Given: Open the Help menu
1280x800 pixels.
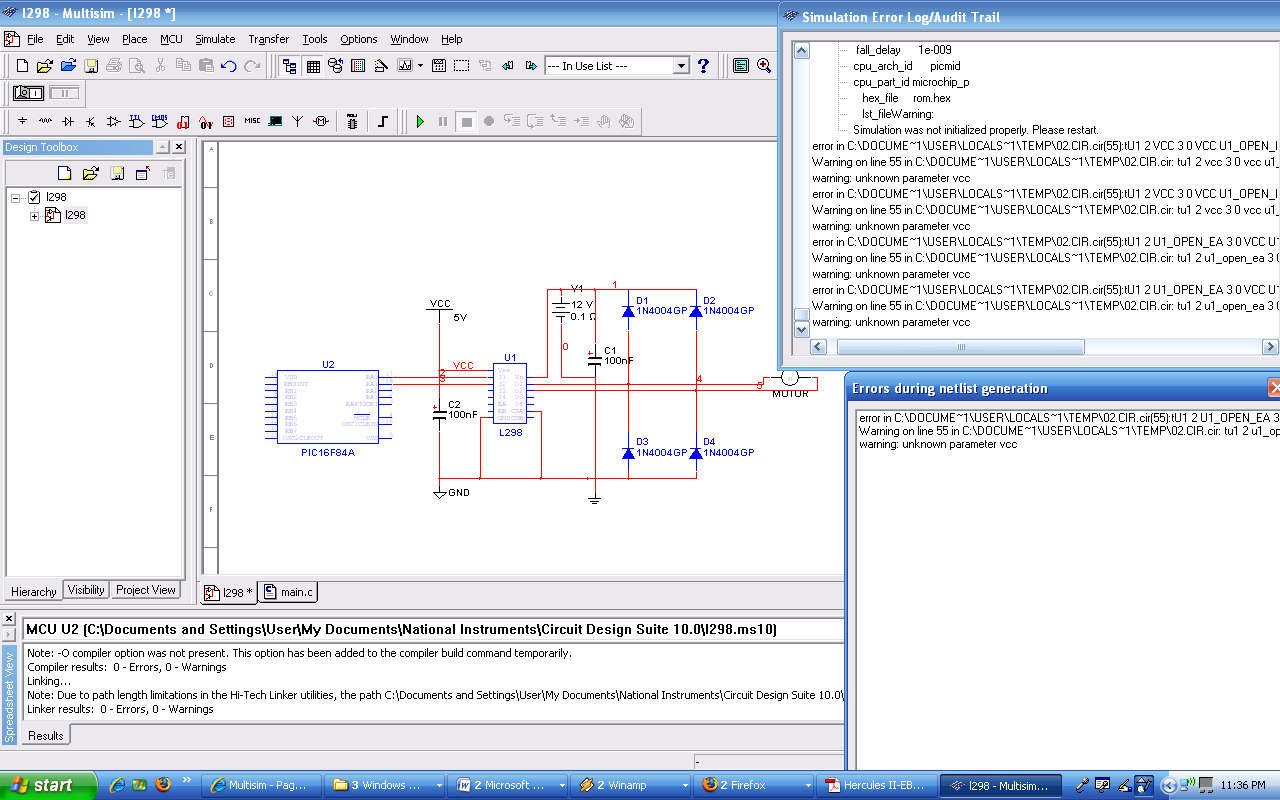Looking at the screenshot, I should 452,39.
